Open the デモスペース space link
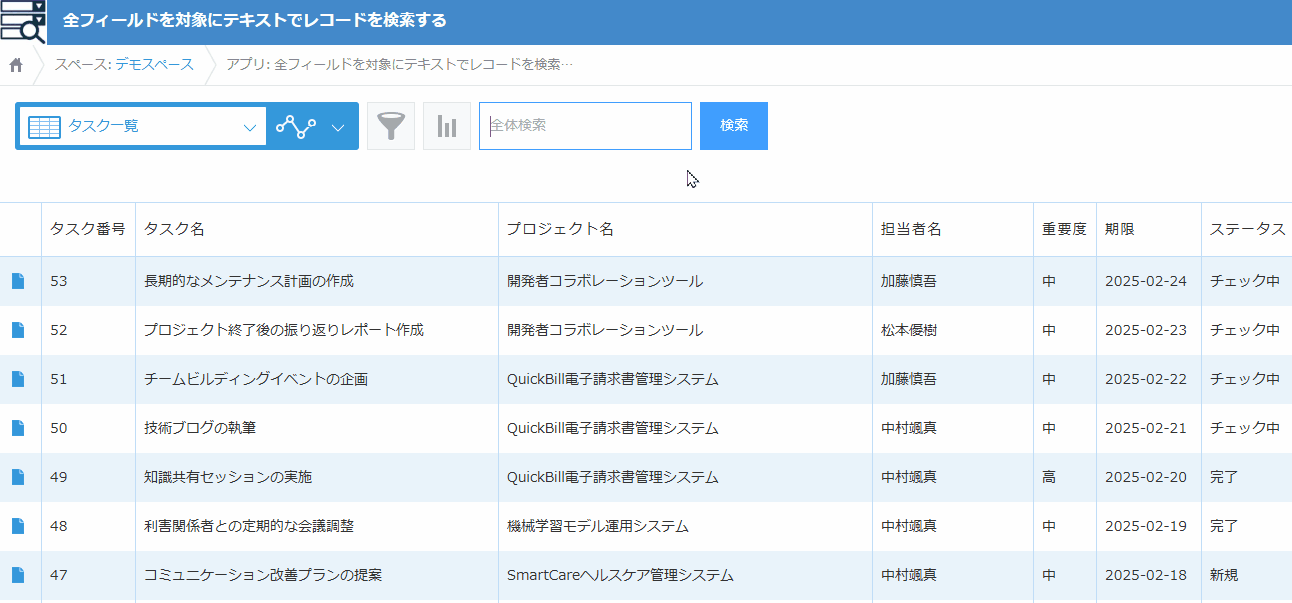The height and width of the screenshot is (603, 1292). [x=154, y=65]
